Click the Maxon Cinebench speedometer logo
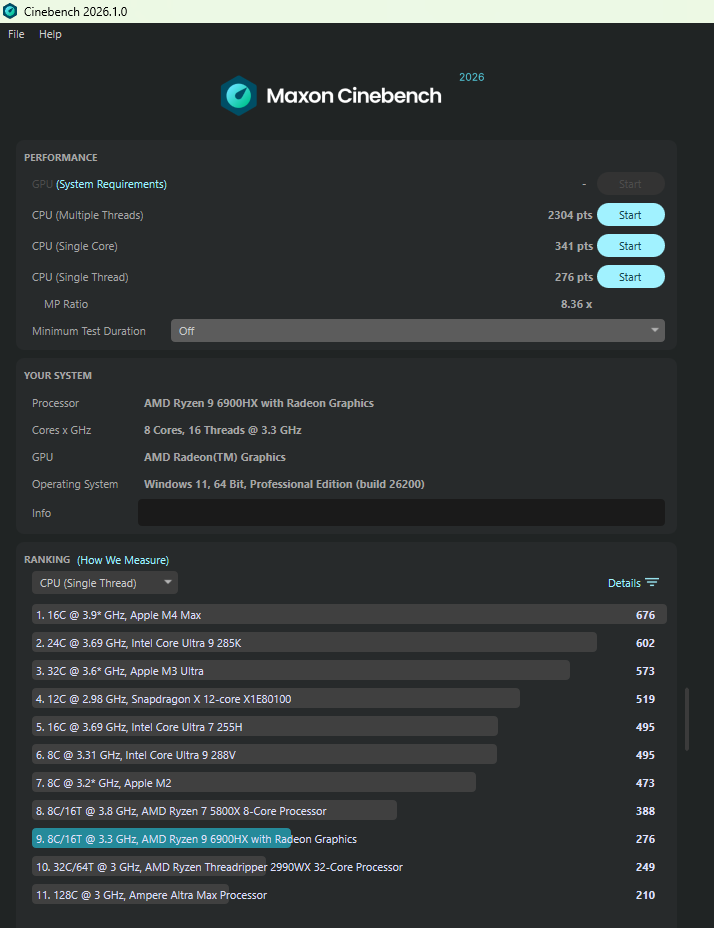This screenshot has height=928, width=714. coord(239,95)
